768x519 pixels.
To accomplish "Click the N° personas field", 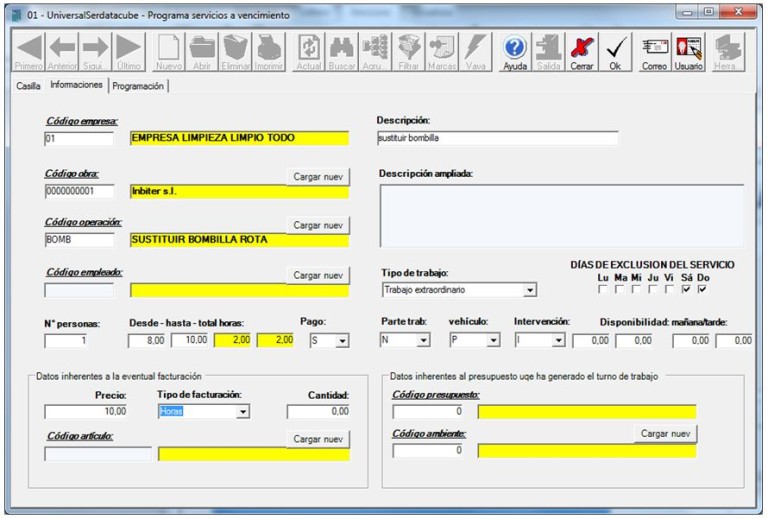I will point(66,341).
